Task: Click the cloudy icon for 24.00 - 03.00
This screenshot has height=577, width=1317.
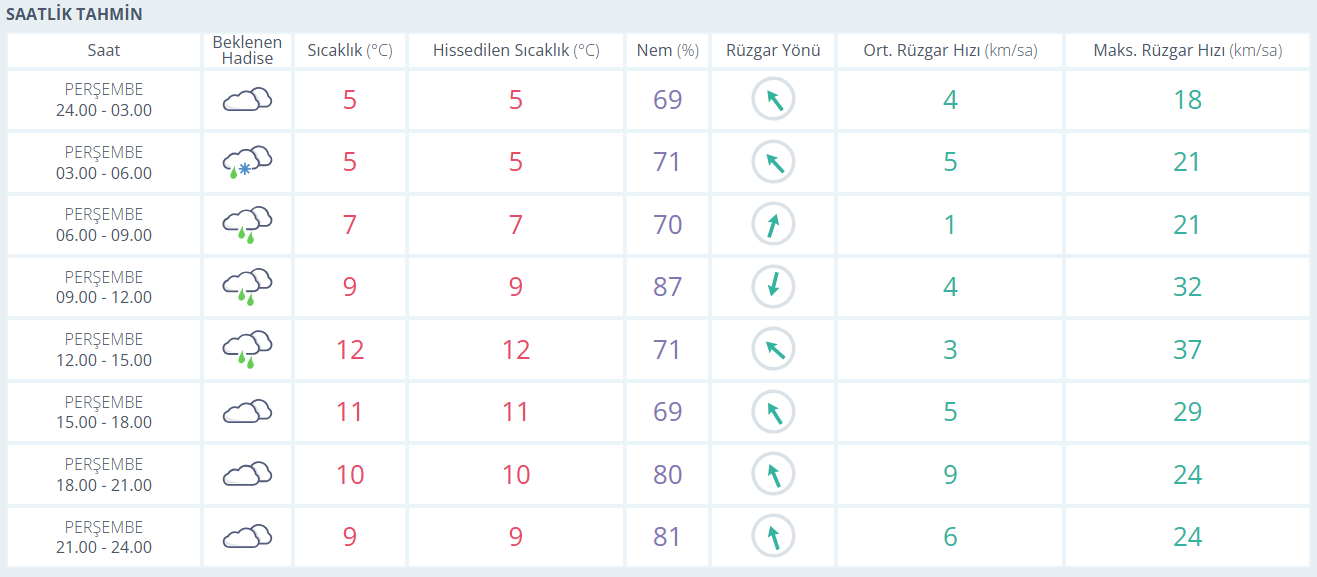Action: coord(247,99)
